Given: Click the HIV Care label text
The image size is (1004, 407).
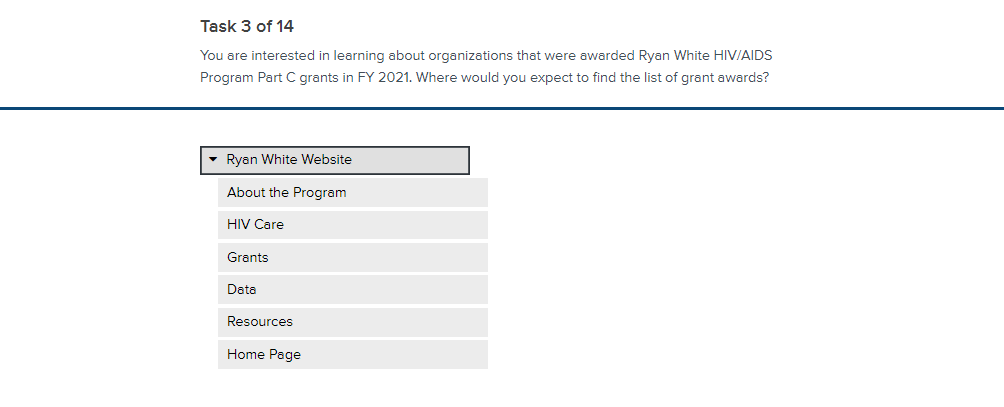Looking at the screenshot, I should (255, 225).
